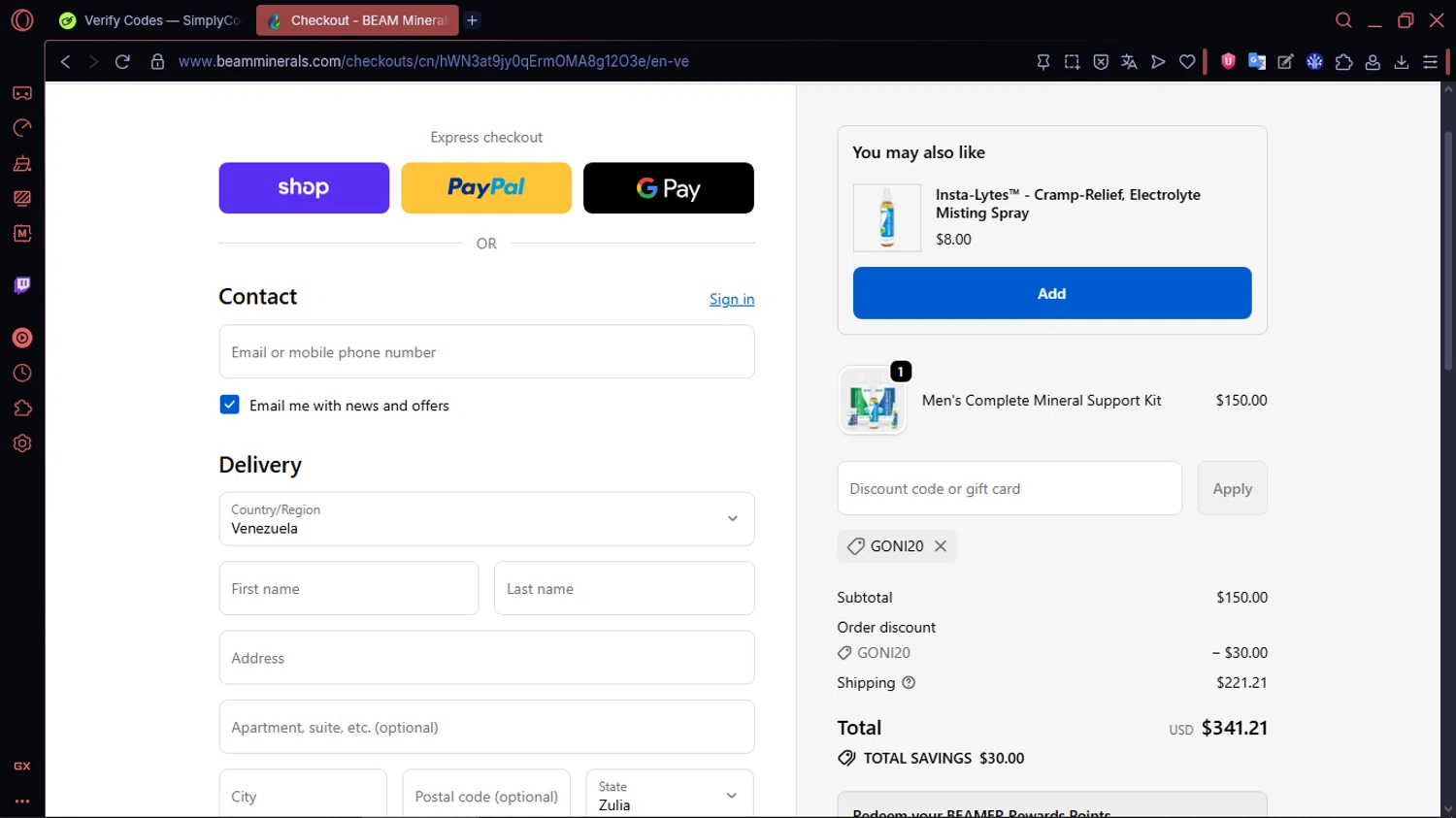Image resolution: width=1456 pixels, height=818 pixels.
Task: Focus the Discount code or gift card field
Action: point(1009,488)
